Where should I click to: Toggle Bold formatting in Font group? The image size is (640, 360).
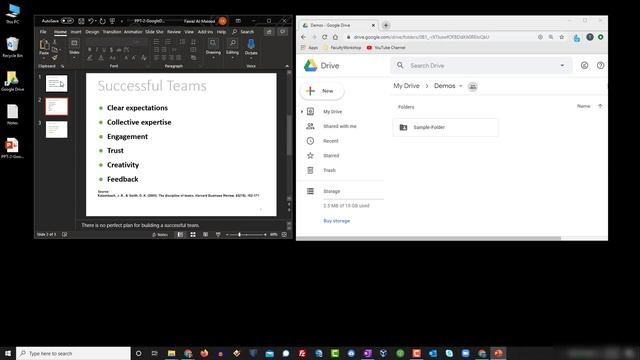(89, 50)
